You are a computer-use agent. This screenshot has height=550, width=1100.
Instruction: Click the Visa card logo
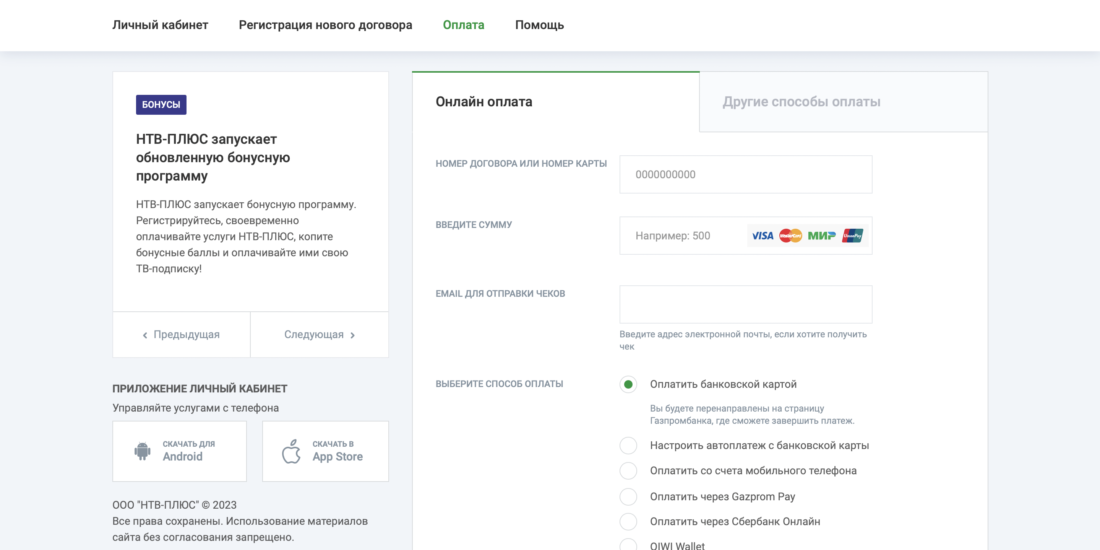[762, 236]
